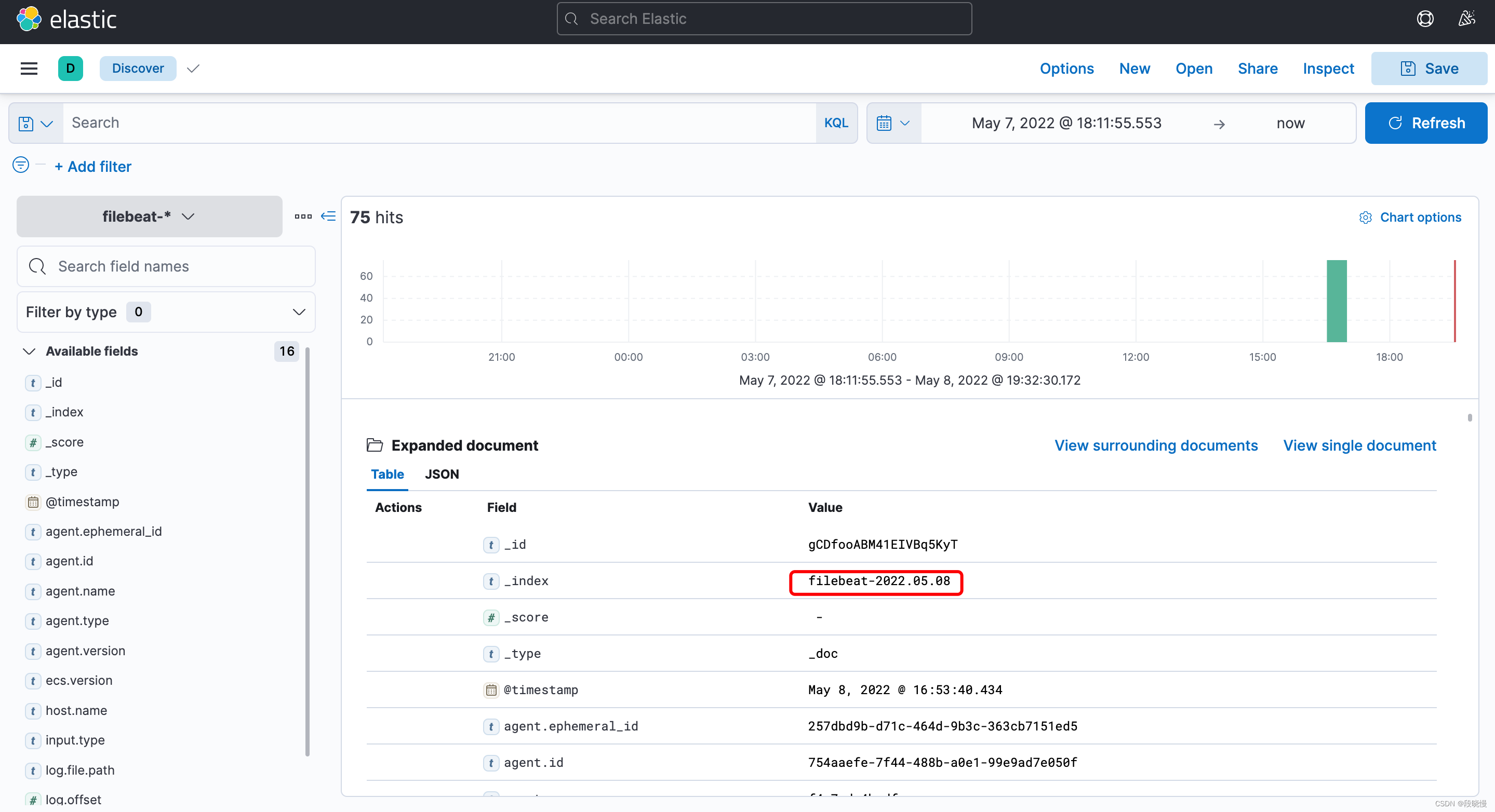Click the text icon beside agent.name
This screenshot has width=1495, height=812.
33,591
